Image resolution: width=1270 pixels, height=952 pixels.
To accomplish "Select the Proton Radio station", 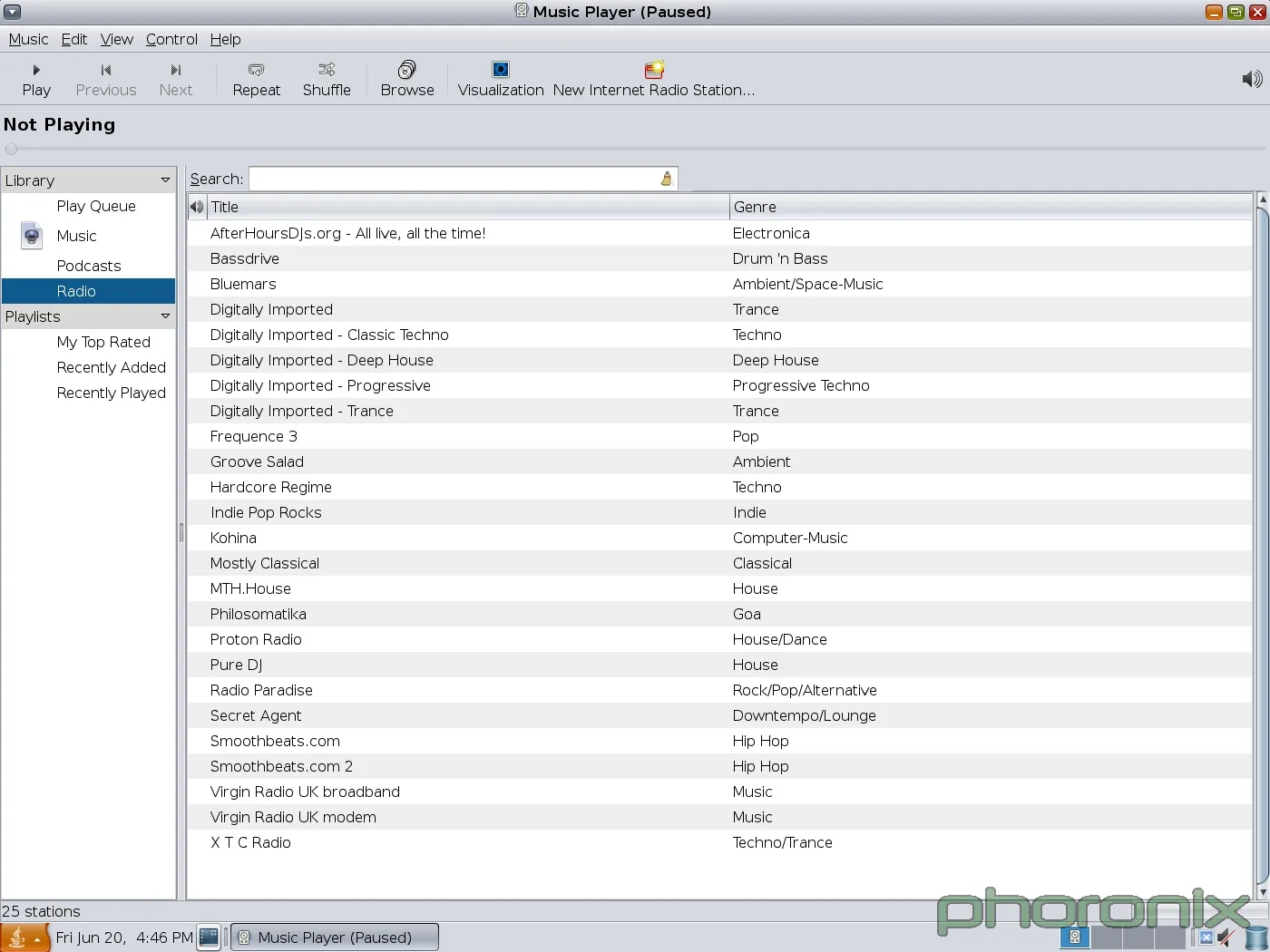I will click(719, 639).
